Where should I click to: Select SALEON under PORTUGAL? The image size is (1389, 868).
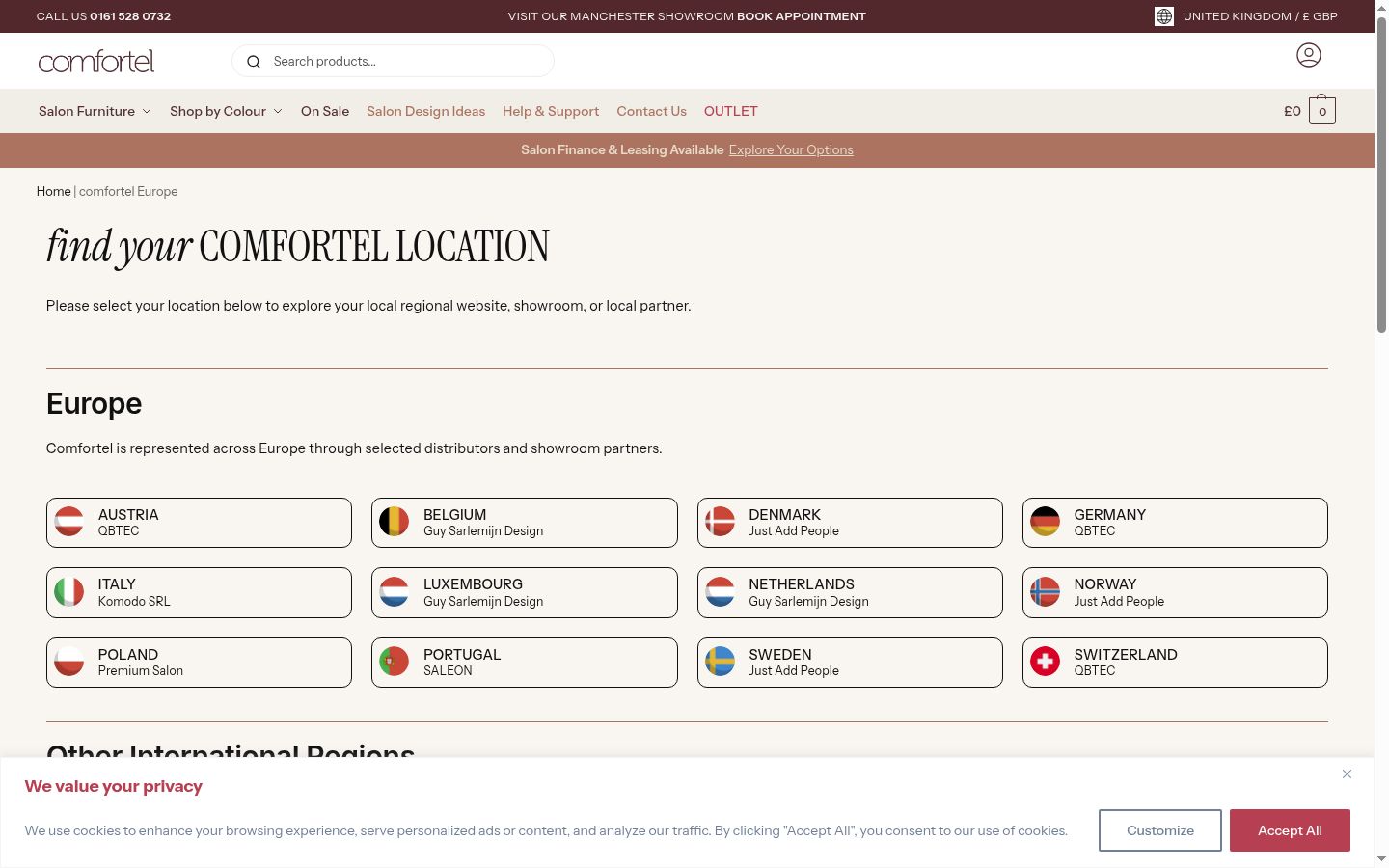[x=448, y=671]
